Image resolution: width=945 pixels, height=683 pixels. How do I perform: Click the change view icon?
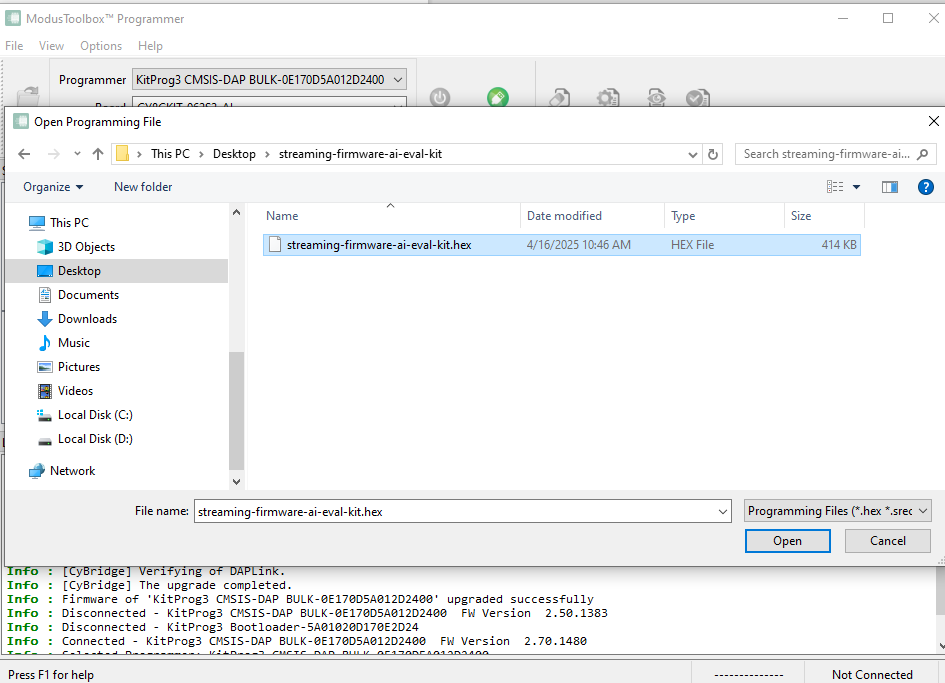(x=835, y=187)
